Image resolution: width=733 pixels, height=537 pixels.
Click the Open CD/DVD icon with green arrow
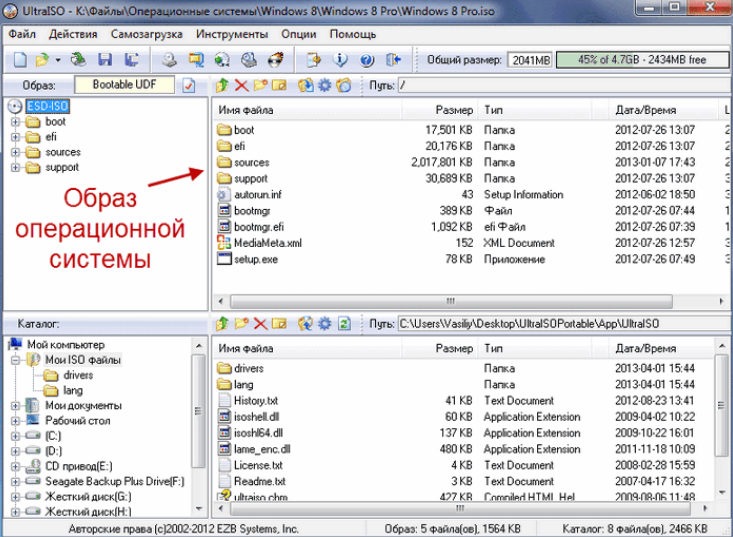[x=78, y=60]
